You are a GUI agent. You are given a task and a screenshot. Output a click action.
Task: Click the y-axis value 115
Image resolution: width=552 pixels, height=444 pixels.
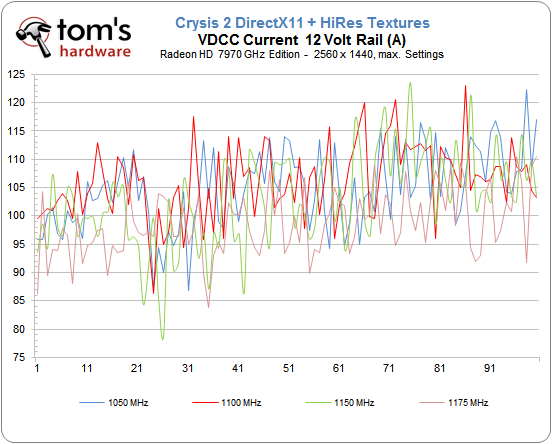[17, 131]
